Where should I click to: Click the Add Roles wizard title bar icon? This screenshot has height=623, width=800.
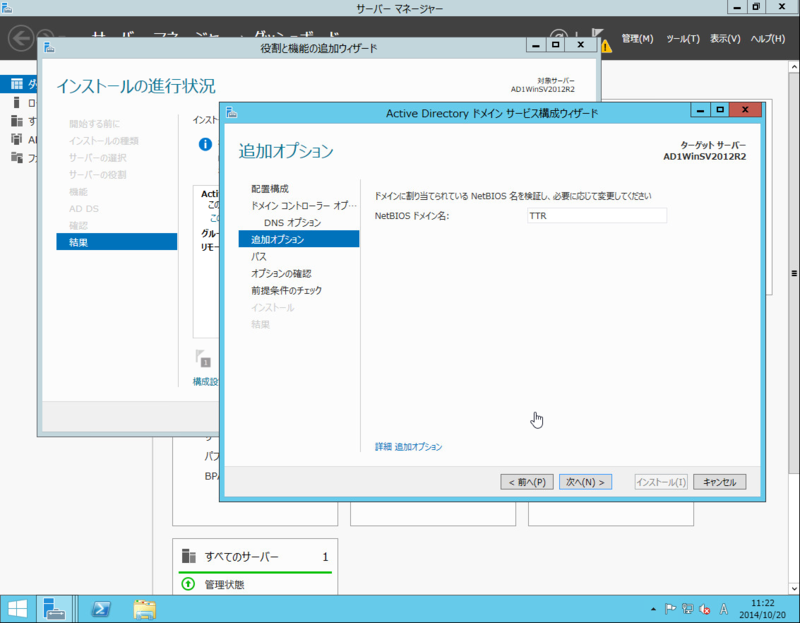[x=49, y=47]
